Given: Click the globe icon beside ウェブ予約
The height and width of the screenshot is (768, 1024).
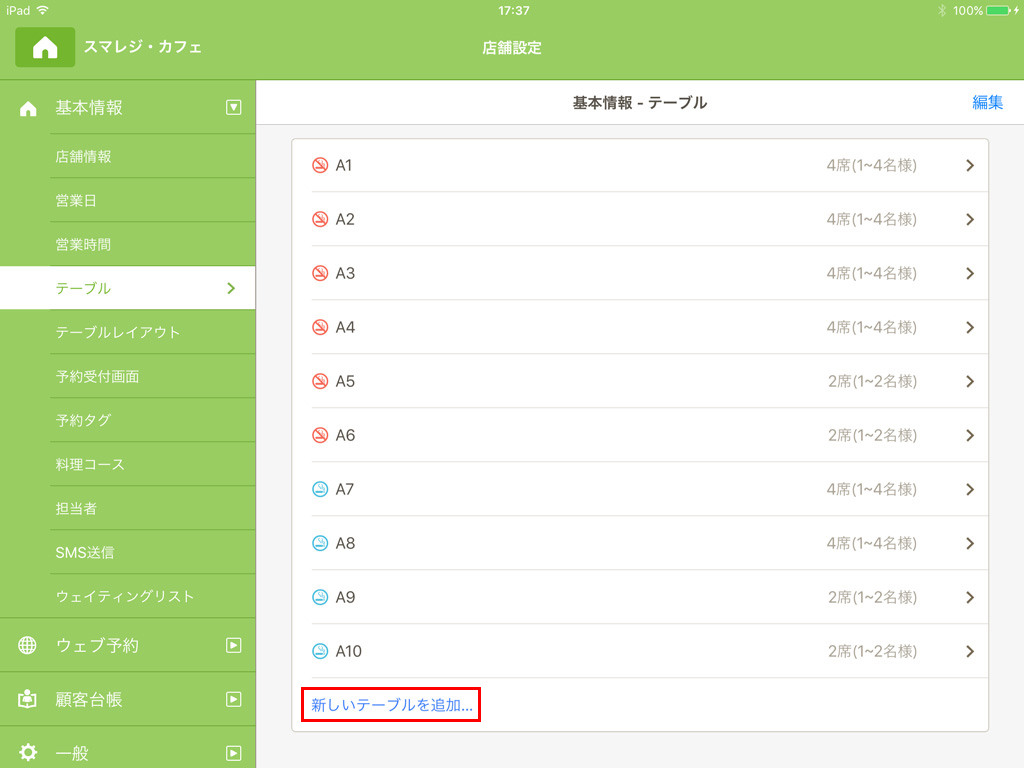Looking at the screenshot, I should 27,645.
